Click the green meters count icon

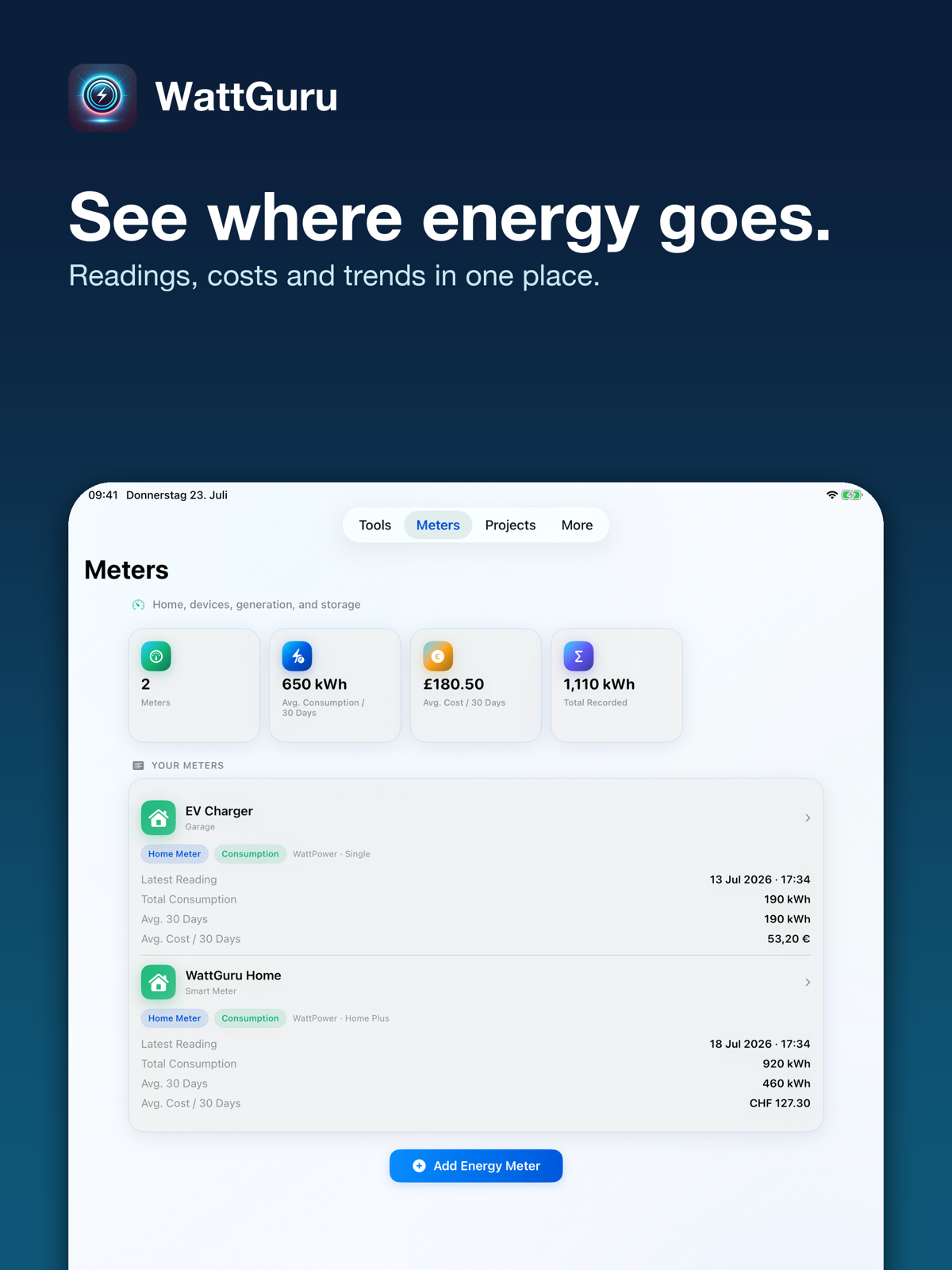[x=156, y=656]
